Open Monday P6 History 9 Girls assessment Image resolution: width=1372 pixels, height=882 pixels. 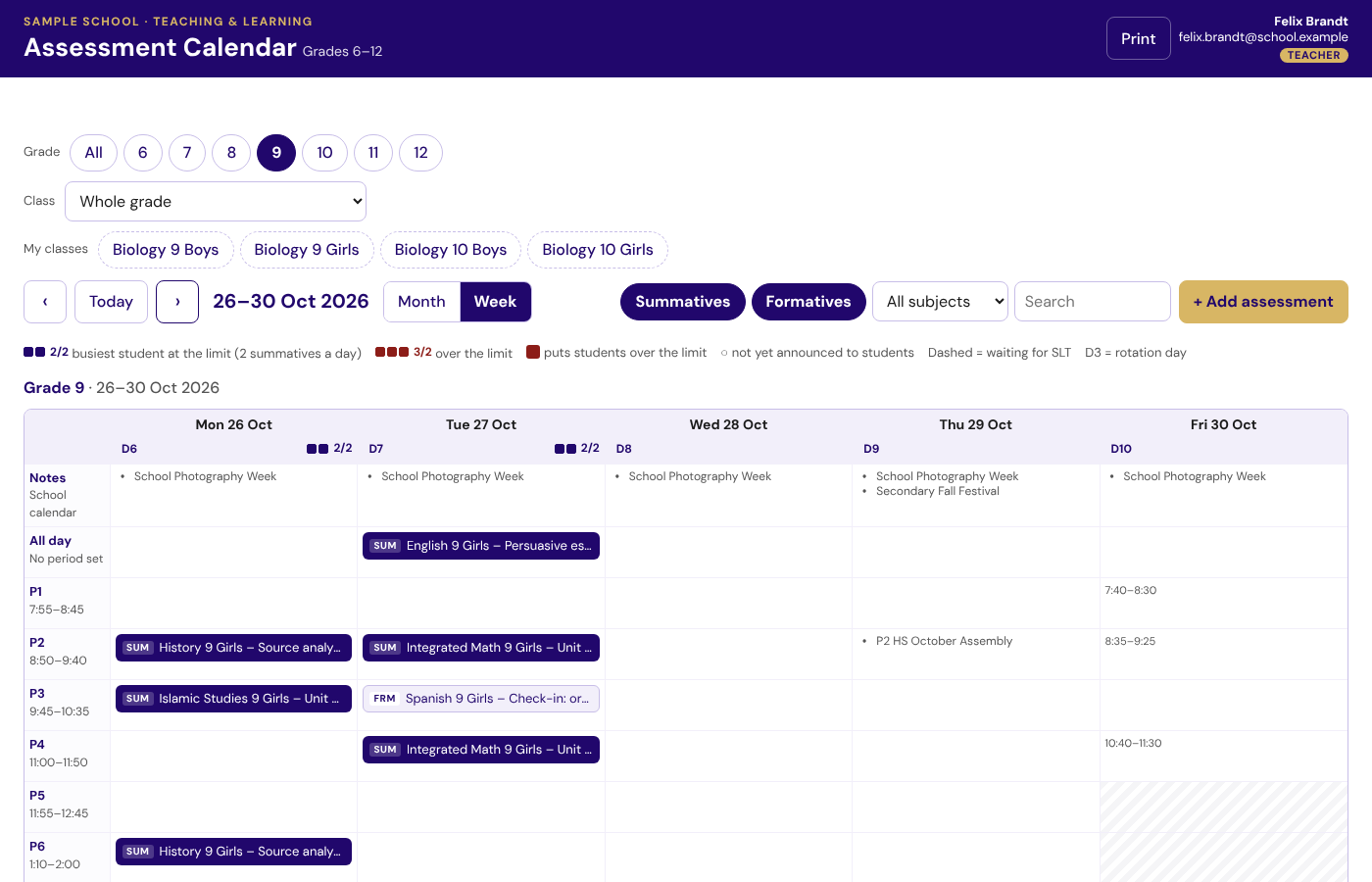(x=233, y=852)
